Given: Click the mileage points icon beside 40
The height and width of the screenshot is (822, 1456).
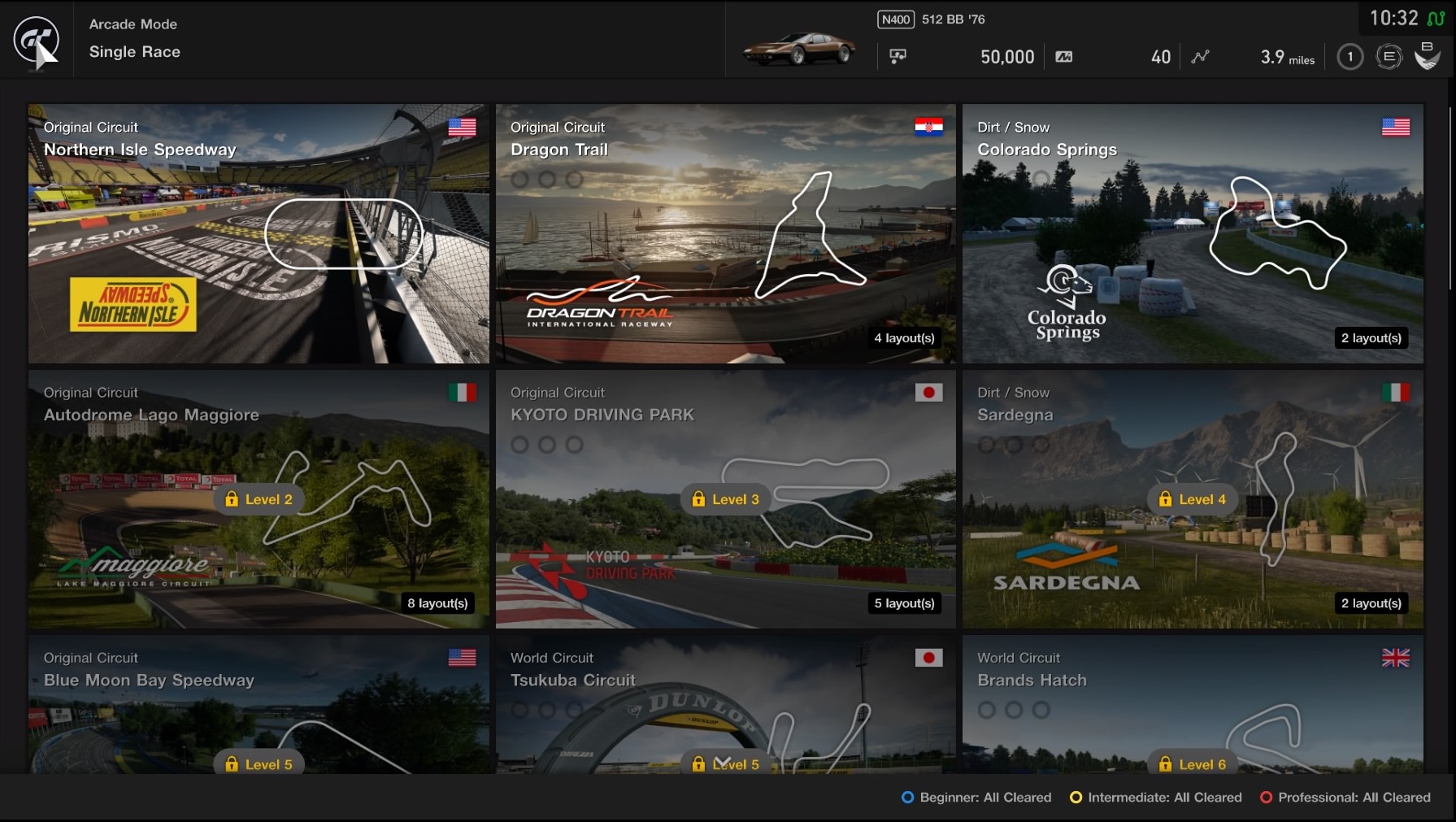Looking at the screenshot, I should point(1063,57).
